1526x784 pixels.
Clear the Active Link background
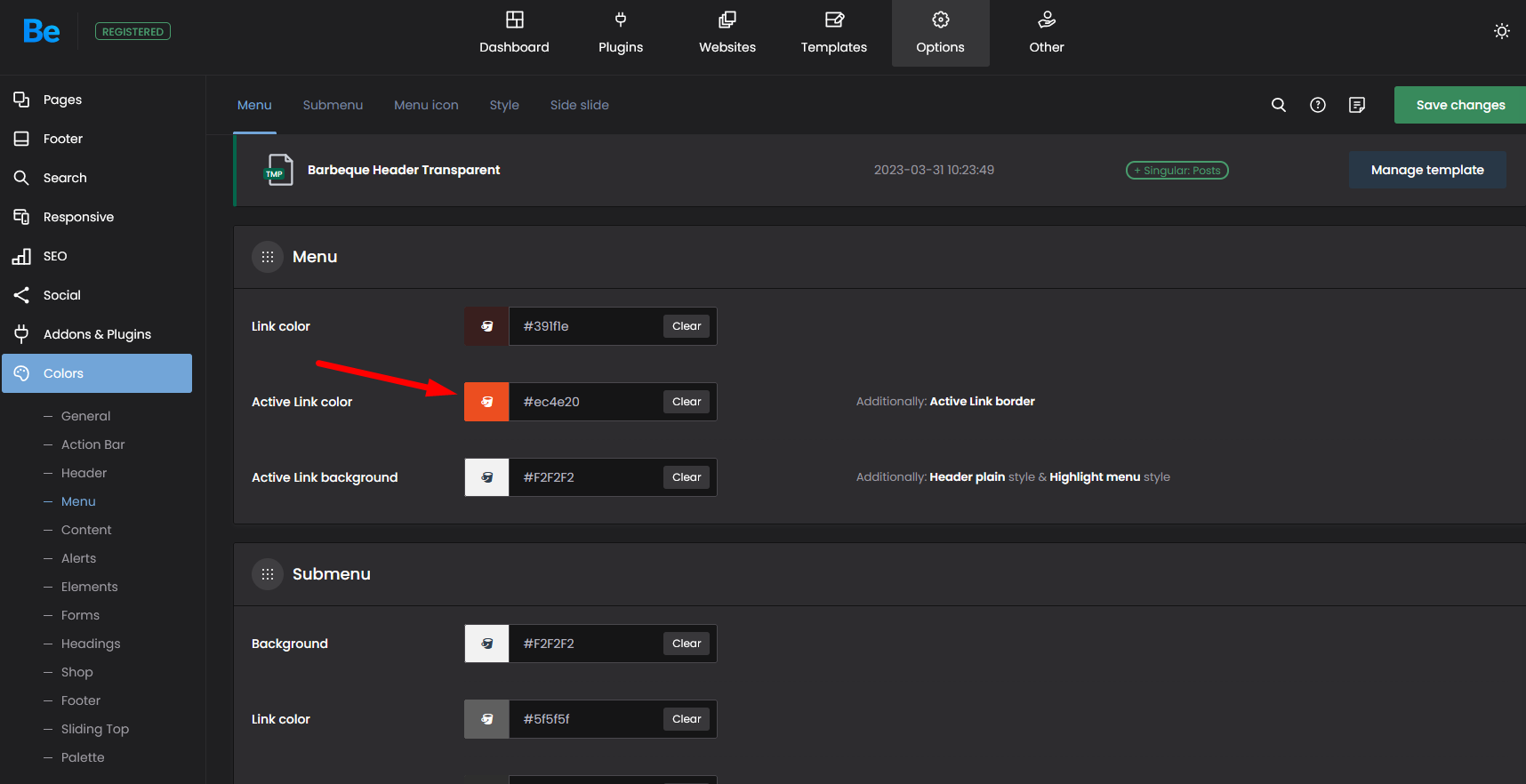[687, 477]
